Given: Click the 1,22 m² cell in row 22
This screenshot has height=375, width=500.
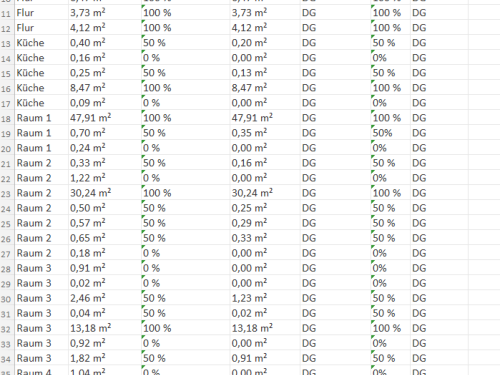Looking at the screenshot, I should coord(105,178).
